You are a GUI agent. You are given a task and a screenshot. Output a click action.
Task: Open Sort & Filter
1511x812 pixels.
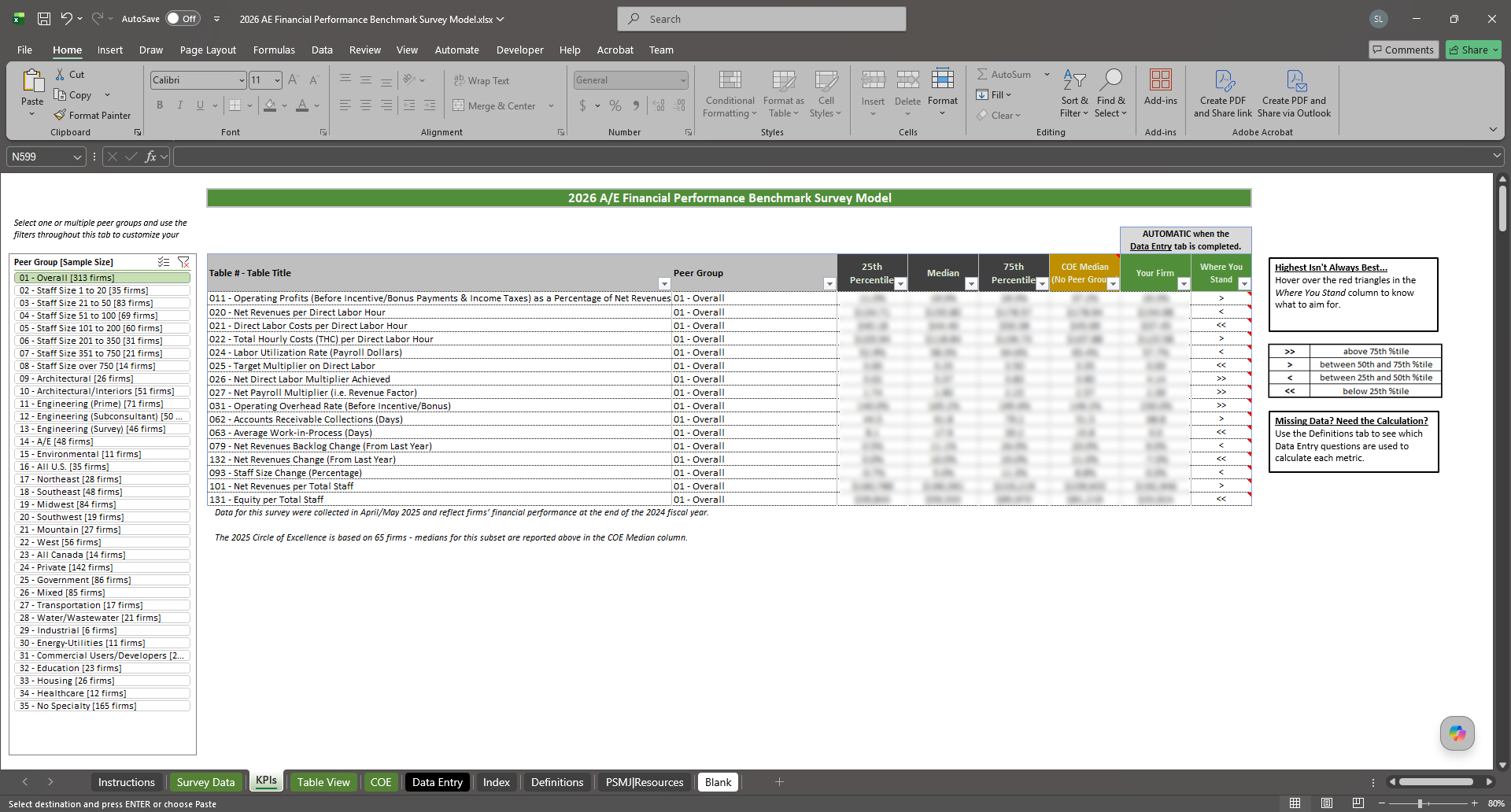click(x=1074, y=94)
